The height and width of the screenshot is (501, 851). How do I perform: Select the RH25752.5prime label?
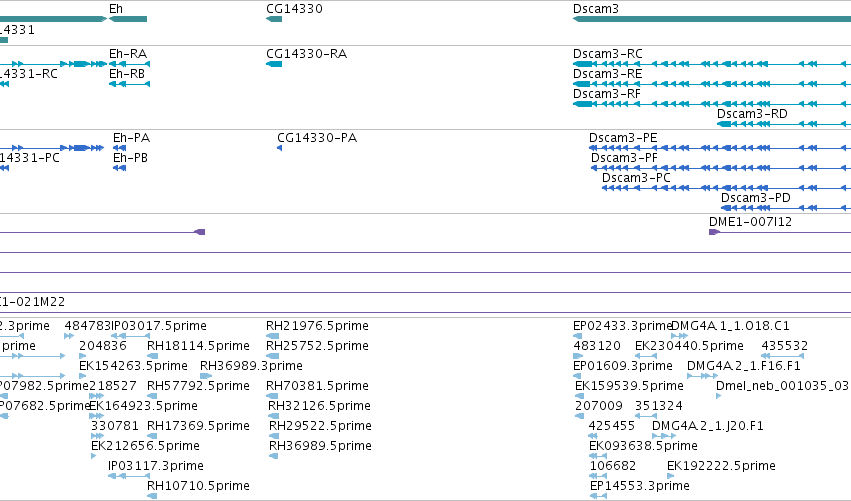tap(317, 346)
